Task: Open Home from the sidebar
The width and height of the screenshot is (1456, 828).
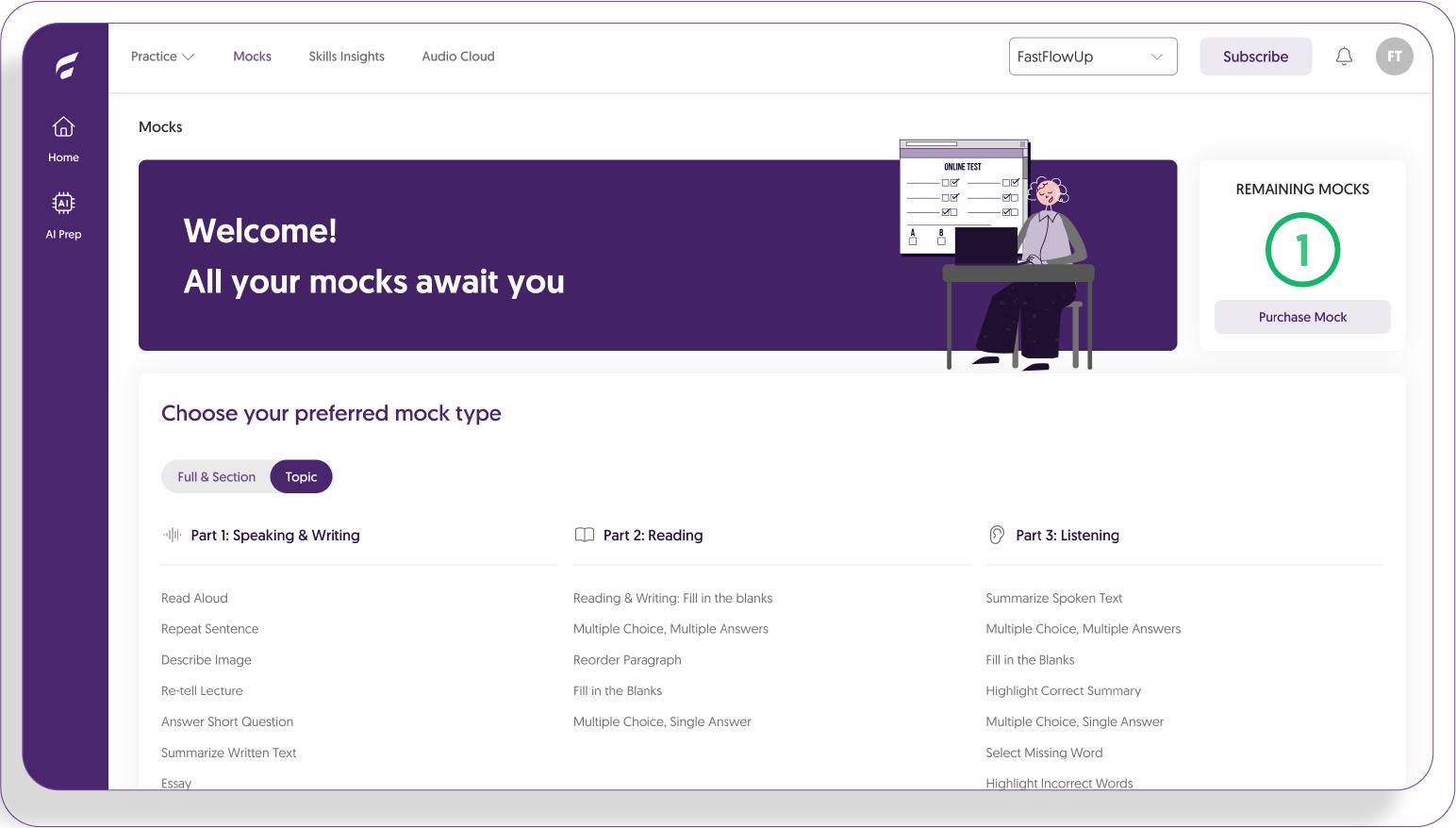Action: coord(63,138)
